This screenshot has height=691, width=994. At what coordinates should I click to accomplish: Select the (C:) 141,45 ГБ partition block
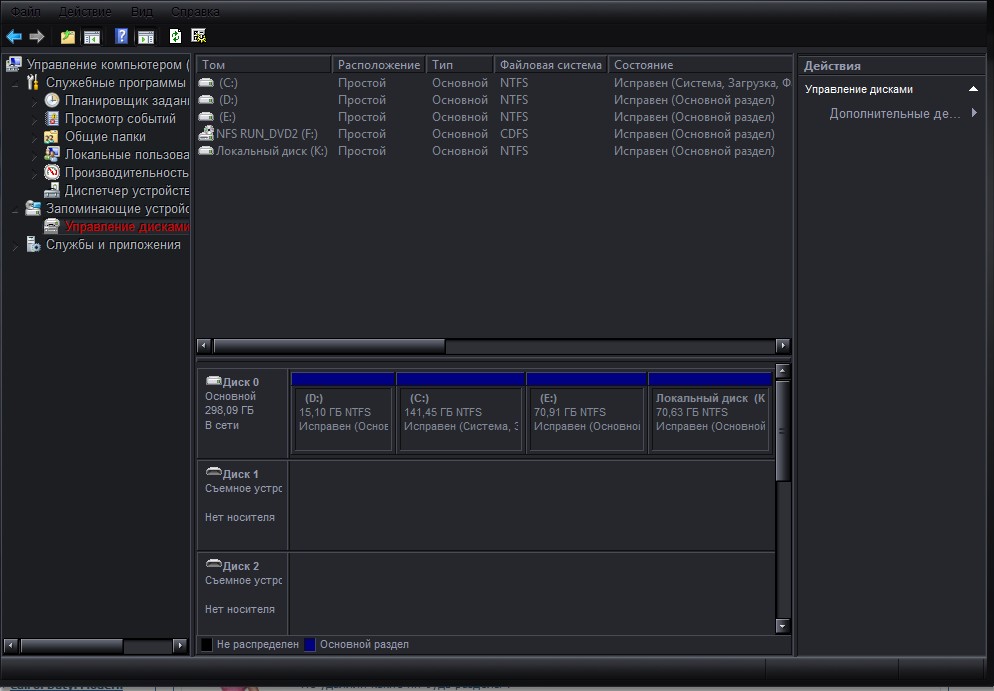[x=460, y=412]
